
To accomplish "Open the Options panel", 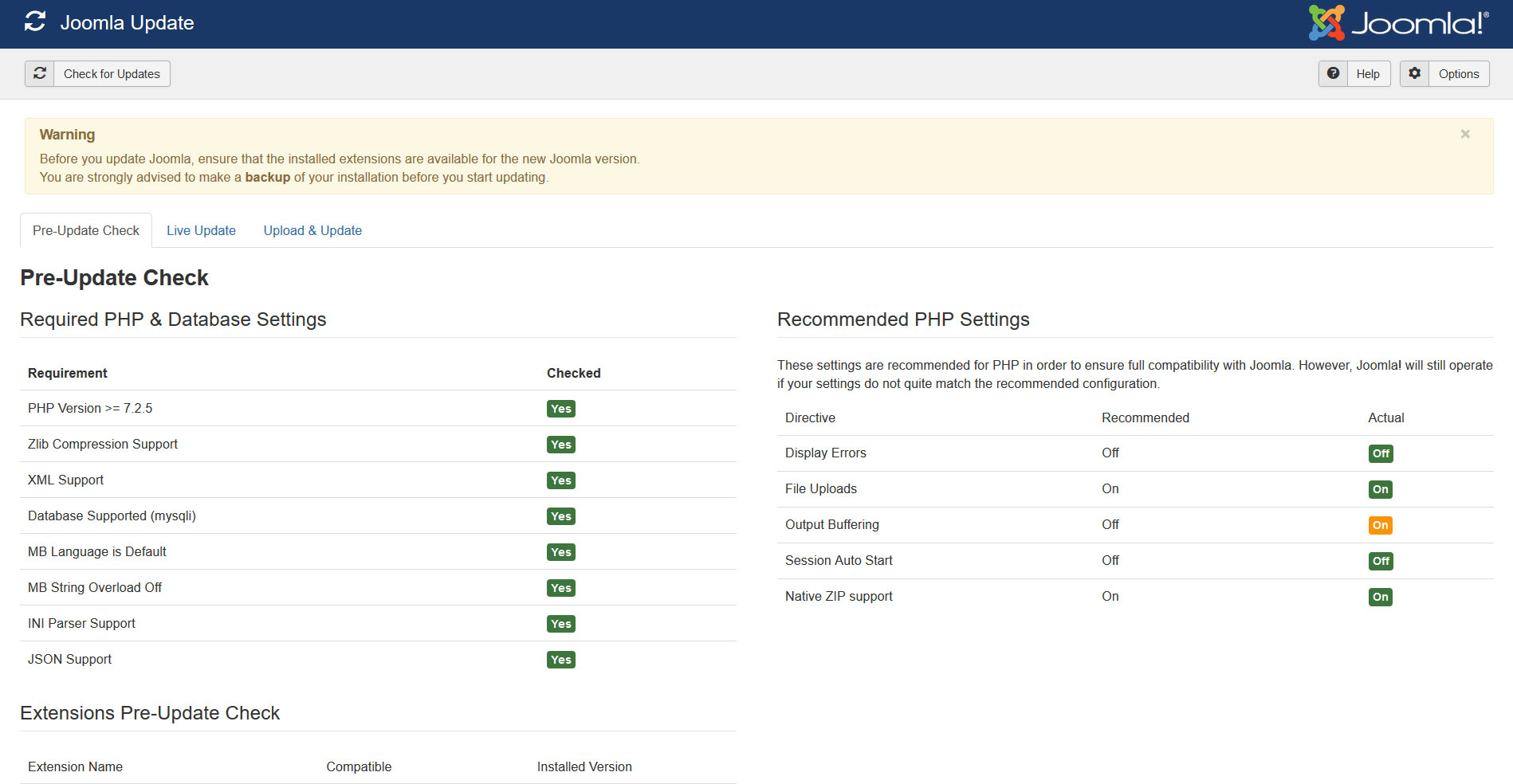I will pyautogui.click(x=1458, y=73).
